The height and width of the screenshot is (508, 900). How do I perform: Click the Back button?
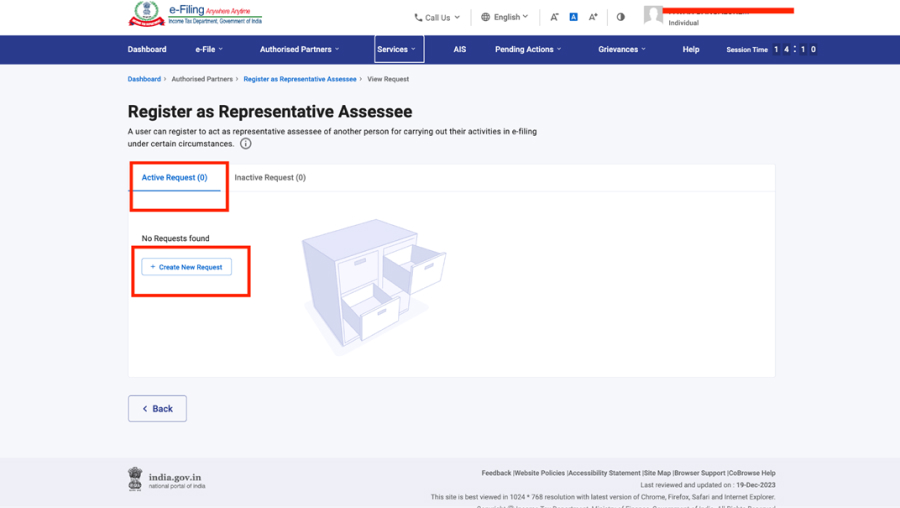pyautogui.click(x=157, y=409)
